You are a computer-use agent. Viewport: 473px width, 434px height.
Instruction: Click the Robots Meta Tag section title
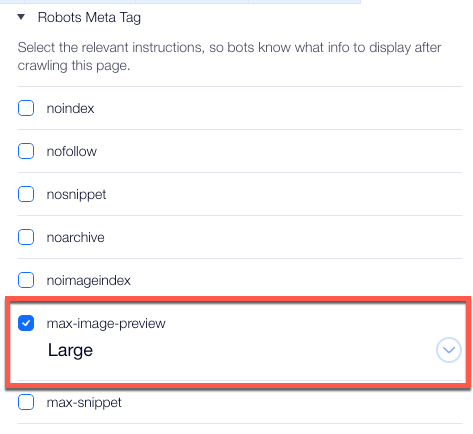[89, 18]
